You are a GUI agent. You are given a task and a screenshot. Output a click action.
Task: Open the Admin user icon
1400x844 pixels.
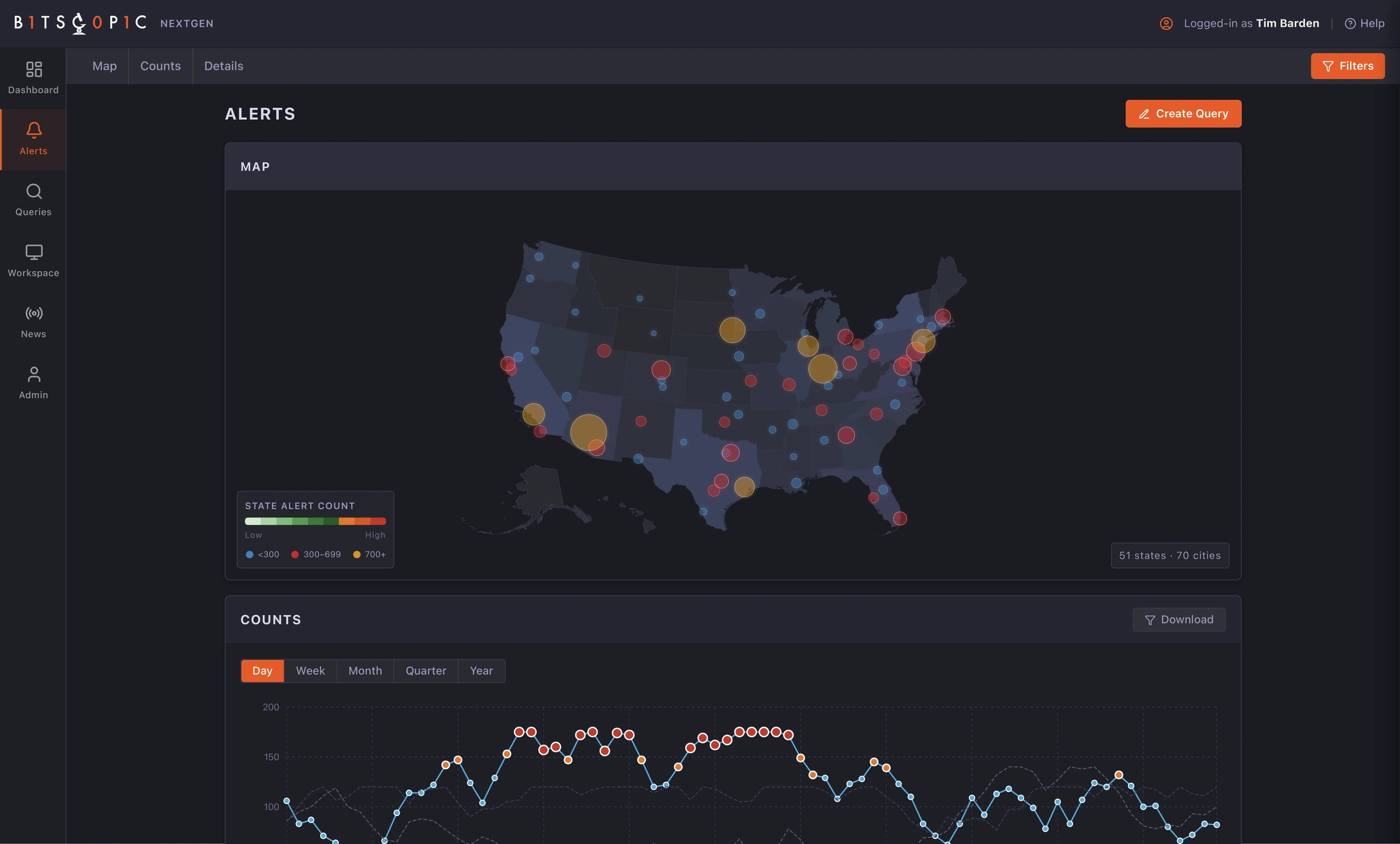coord(33,374)
